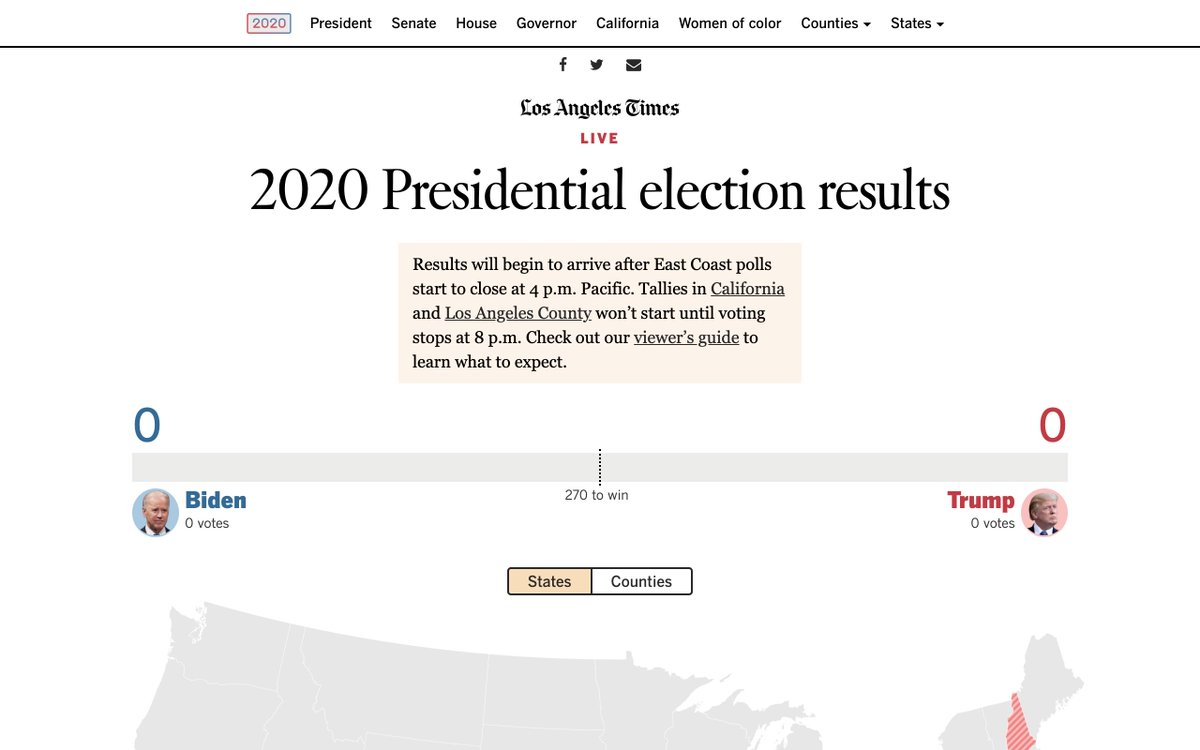Viewport: 1200px width, 750px height.
Task: Expand the States dropdown menu
Action: pyautogui.click(x=917, y=23)
